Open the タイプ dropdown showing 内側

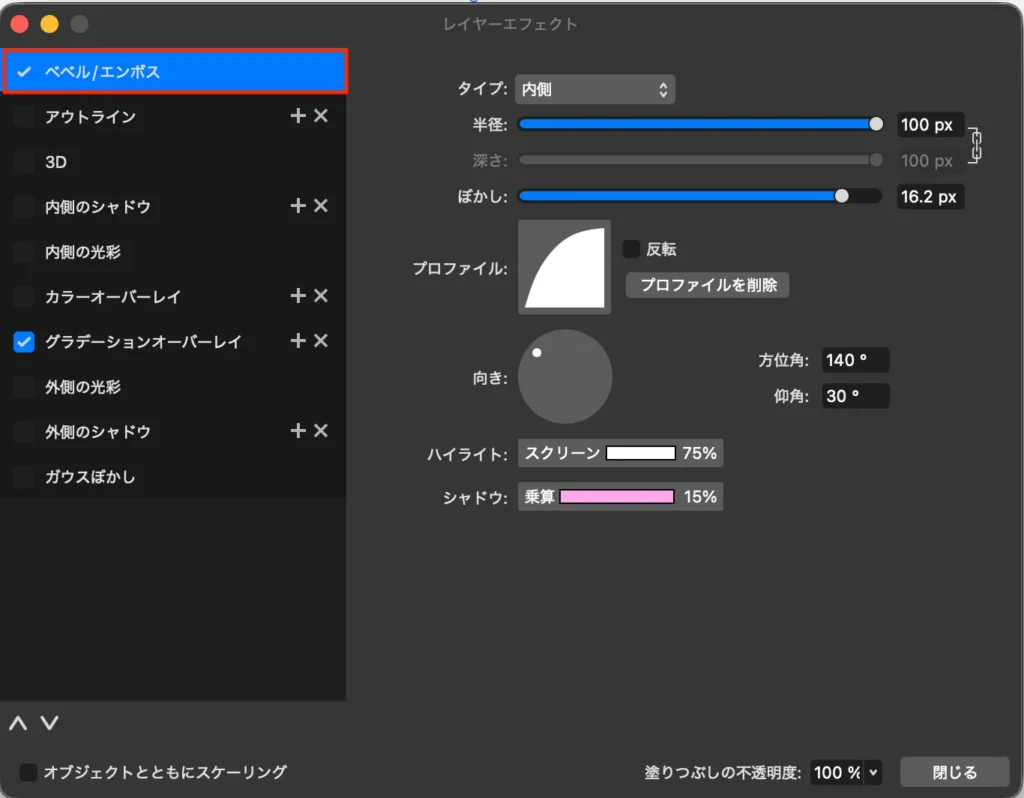(594, 89)
